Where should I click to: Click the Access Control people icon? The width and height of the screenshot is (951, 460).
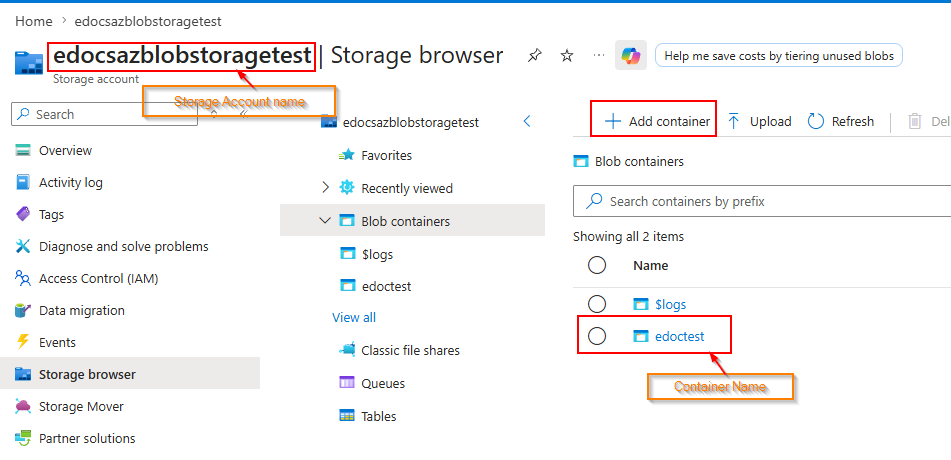[22, 279]
